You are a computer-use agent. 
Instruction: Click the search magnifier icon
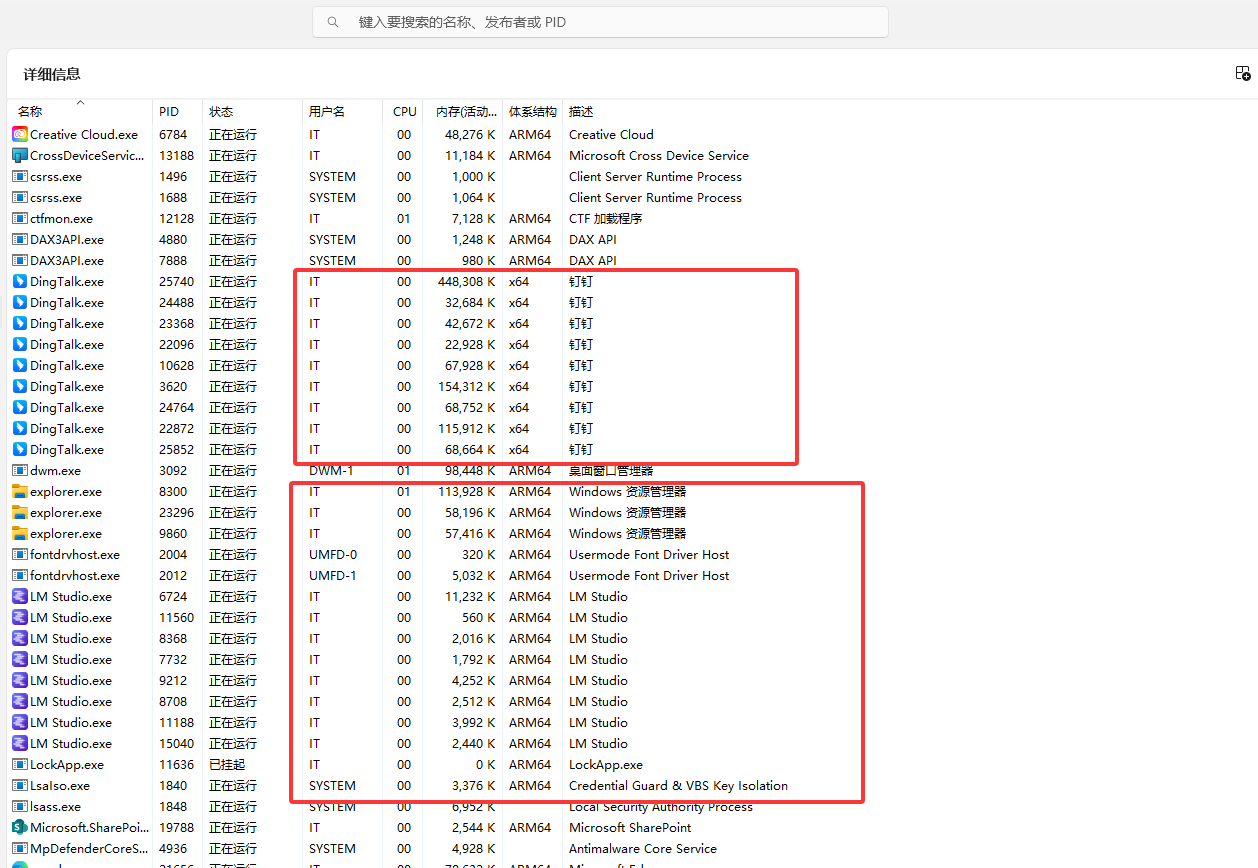coord(334,22)
